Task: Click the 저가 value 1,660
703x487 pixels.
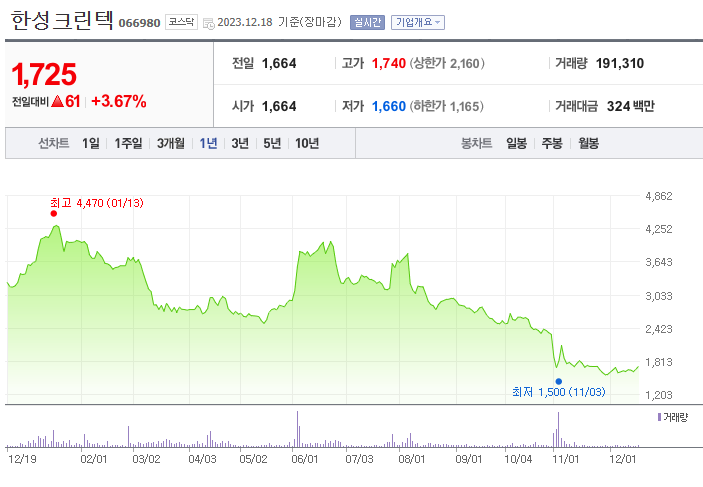Action: tap(389, 107)
